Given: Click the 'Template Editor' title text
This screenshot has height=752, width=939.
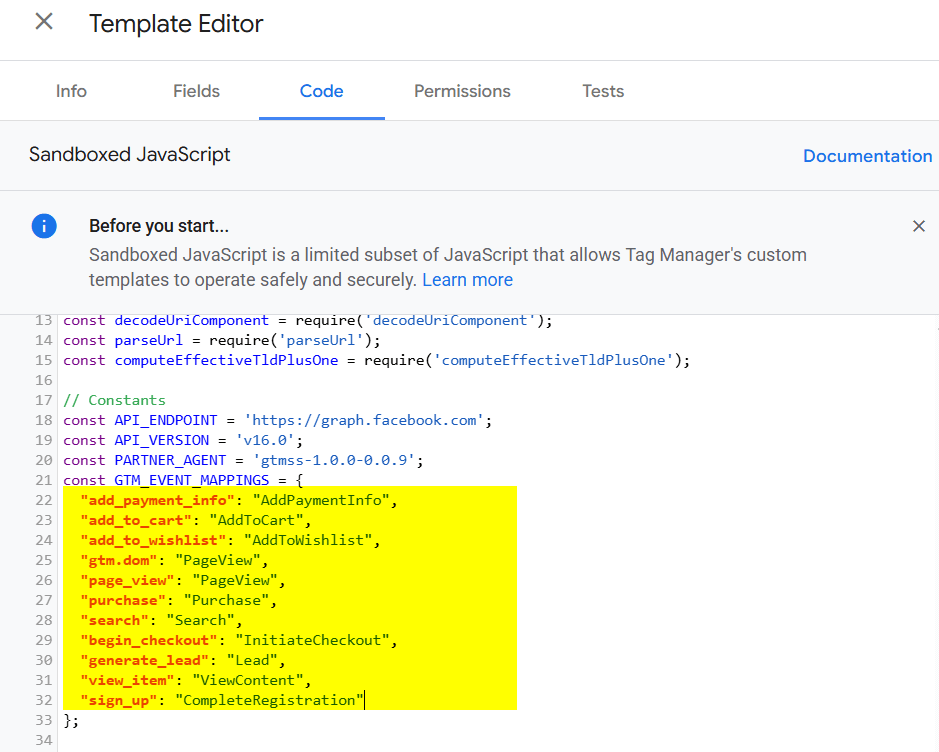Looking at the screenshot, I should coord(176,24).
